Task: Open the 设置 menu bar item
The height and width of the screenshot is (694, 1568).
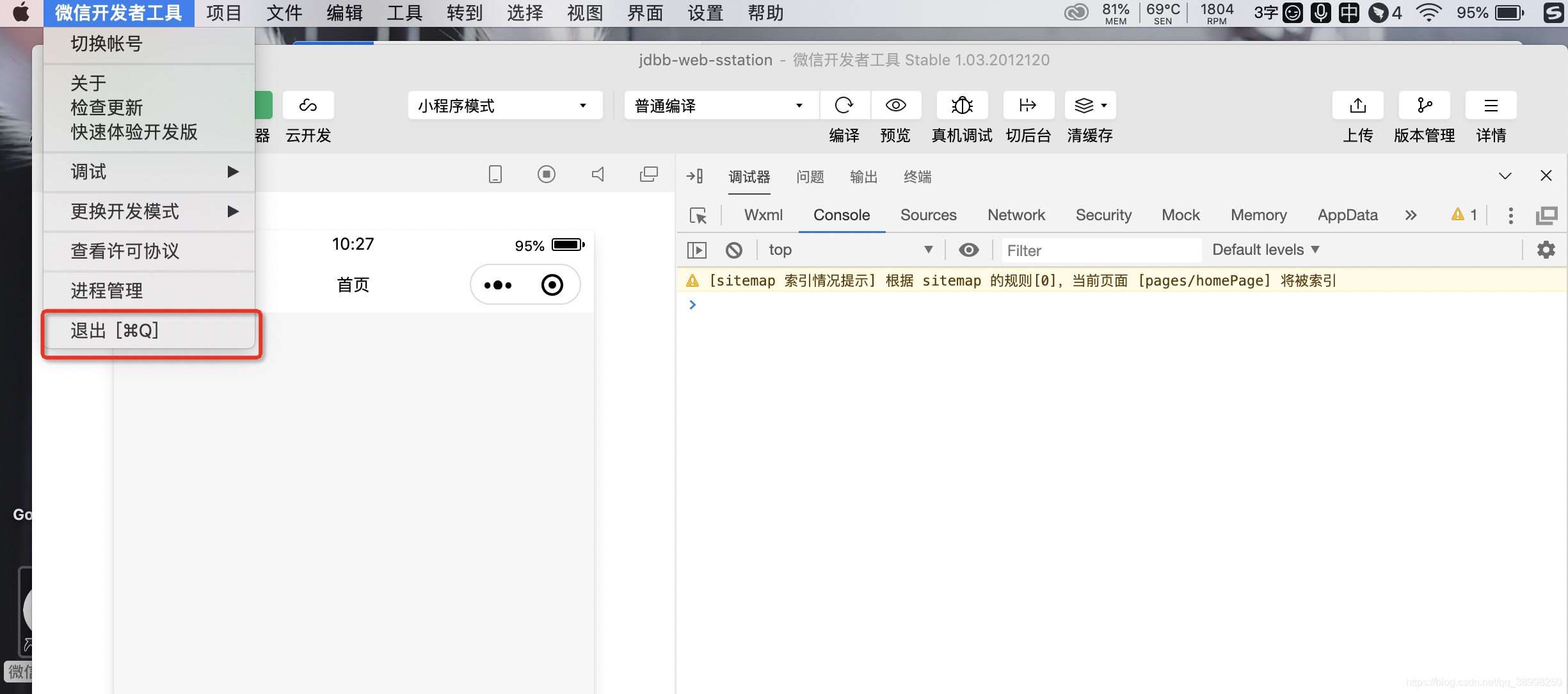Action: (705, 13)
